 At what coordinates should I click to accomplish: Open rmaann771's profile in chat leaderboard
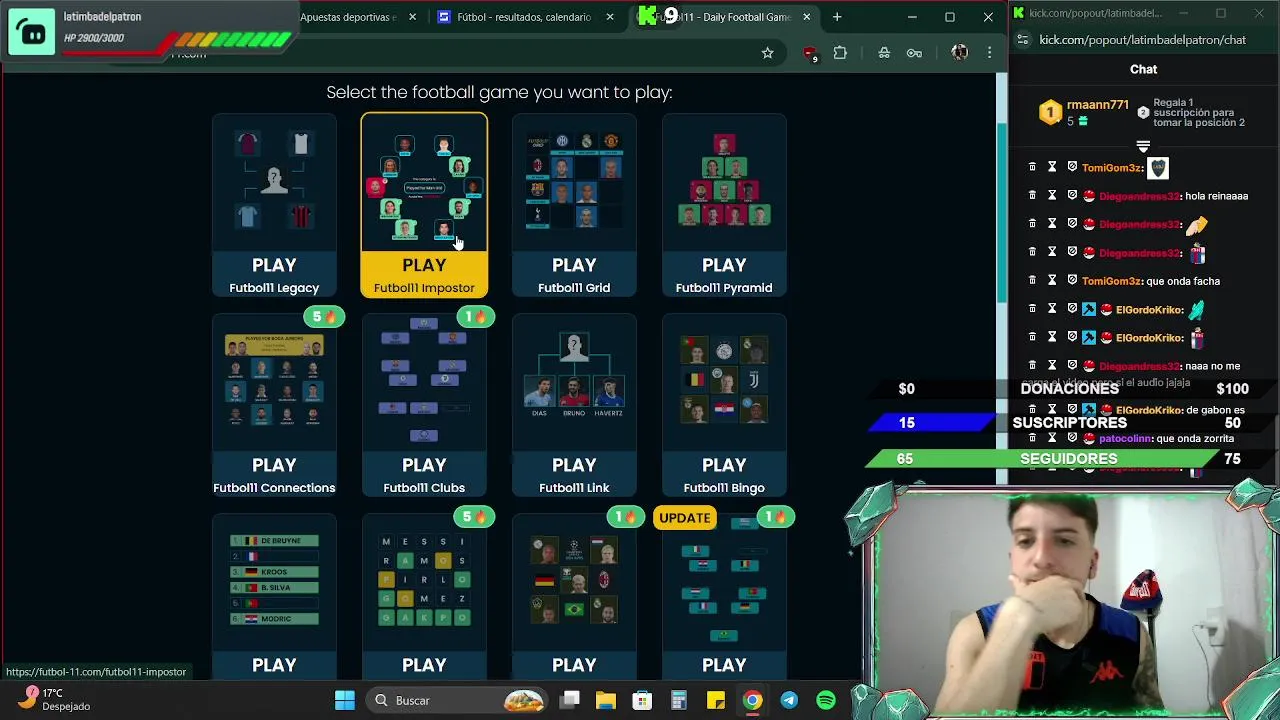tap(1097, 105)
